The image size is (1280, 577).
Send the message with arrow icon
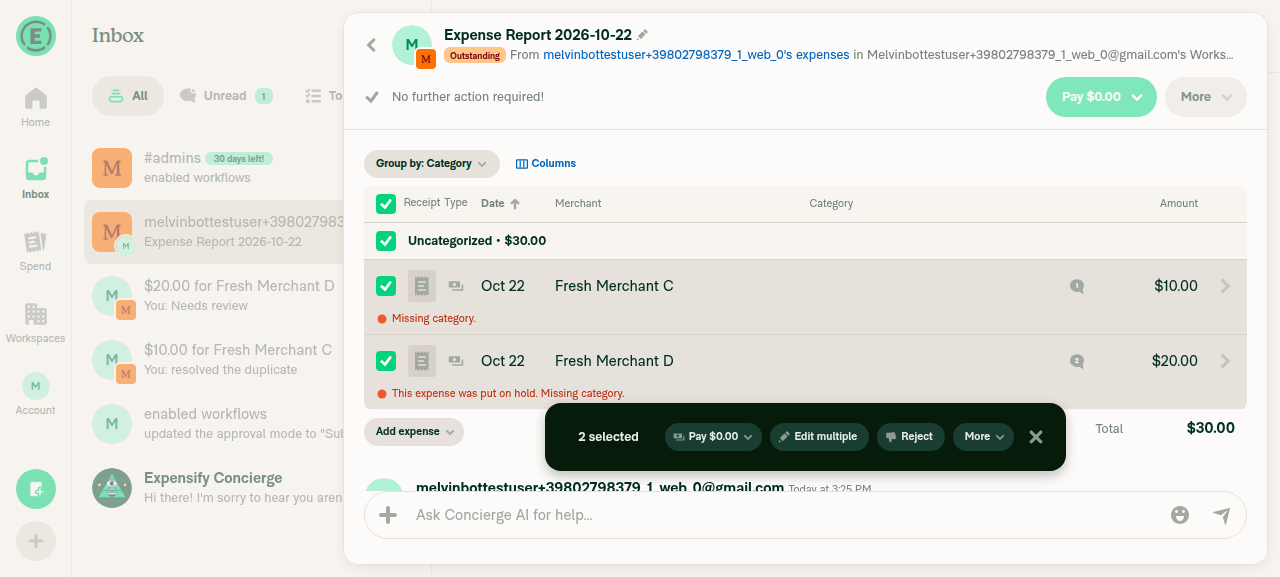(x=1221, y=515)
